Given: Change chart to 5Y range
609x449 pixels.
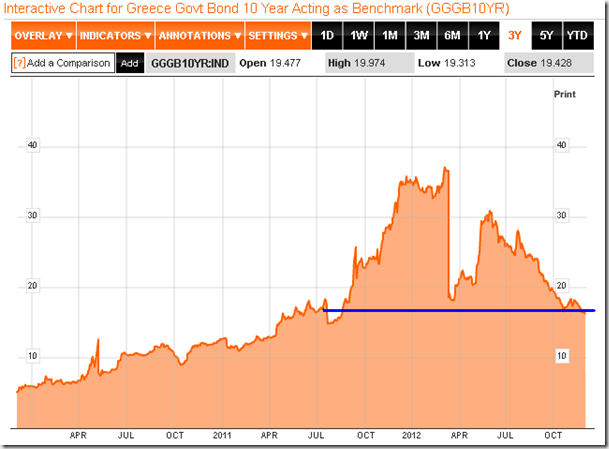Looking at the screenshot, I should [545, 36].
